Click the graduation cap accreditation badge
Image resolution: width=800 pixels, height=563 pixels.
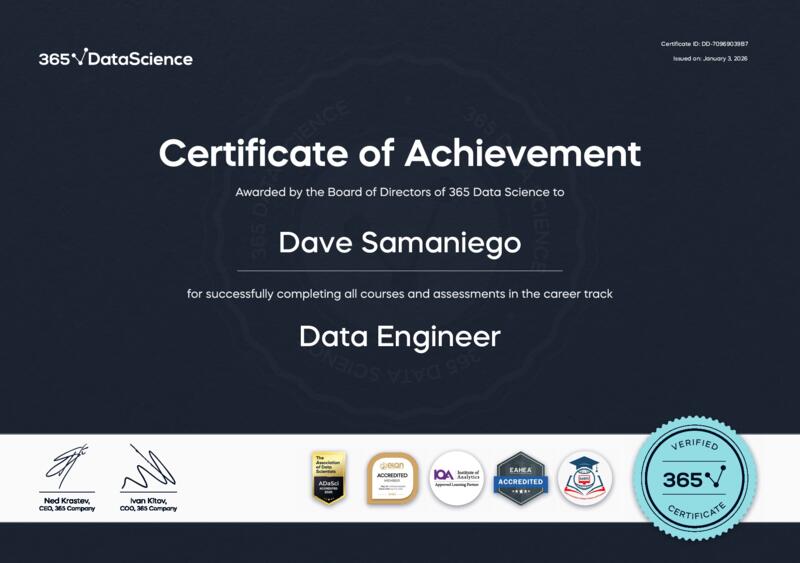tap(585, 478)
